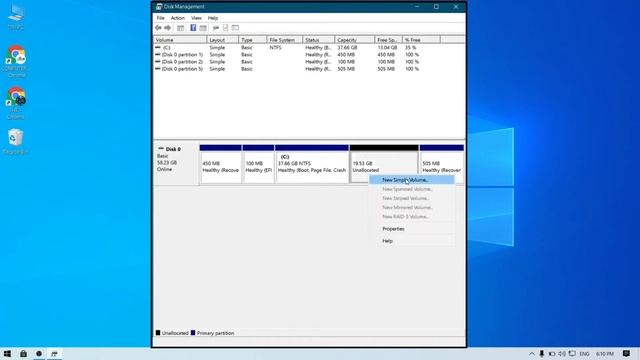640x360 pixels.
Task: Select the Disk 0 label panel
Action: tap(176, 164)
